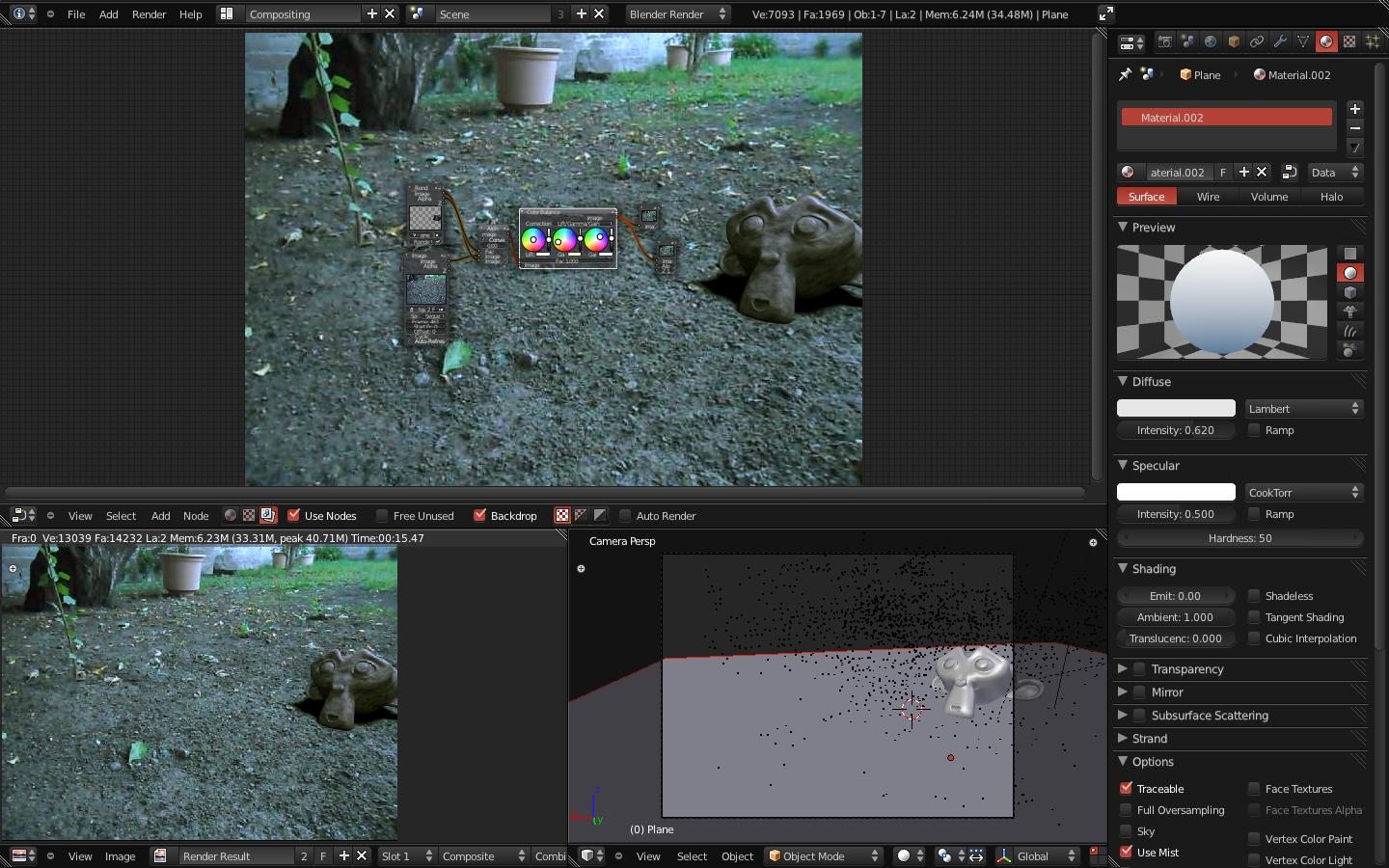Click the Hardness value field
The height and width of the screenshot is (868, 1389).
1239,538
